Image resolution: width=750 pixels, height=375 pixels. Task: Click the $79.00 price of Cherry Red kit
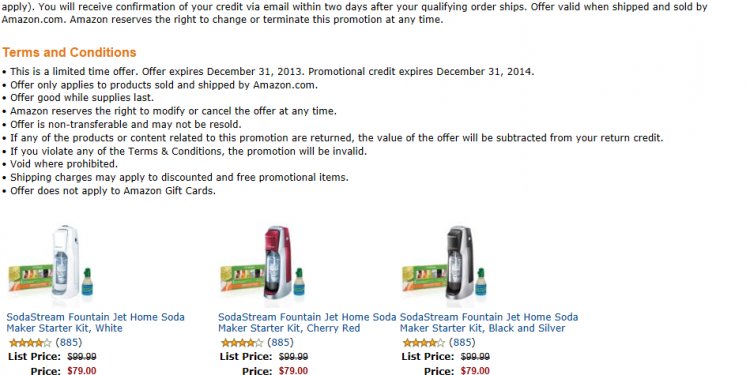(293, 371)
